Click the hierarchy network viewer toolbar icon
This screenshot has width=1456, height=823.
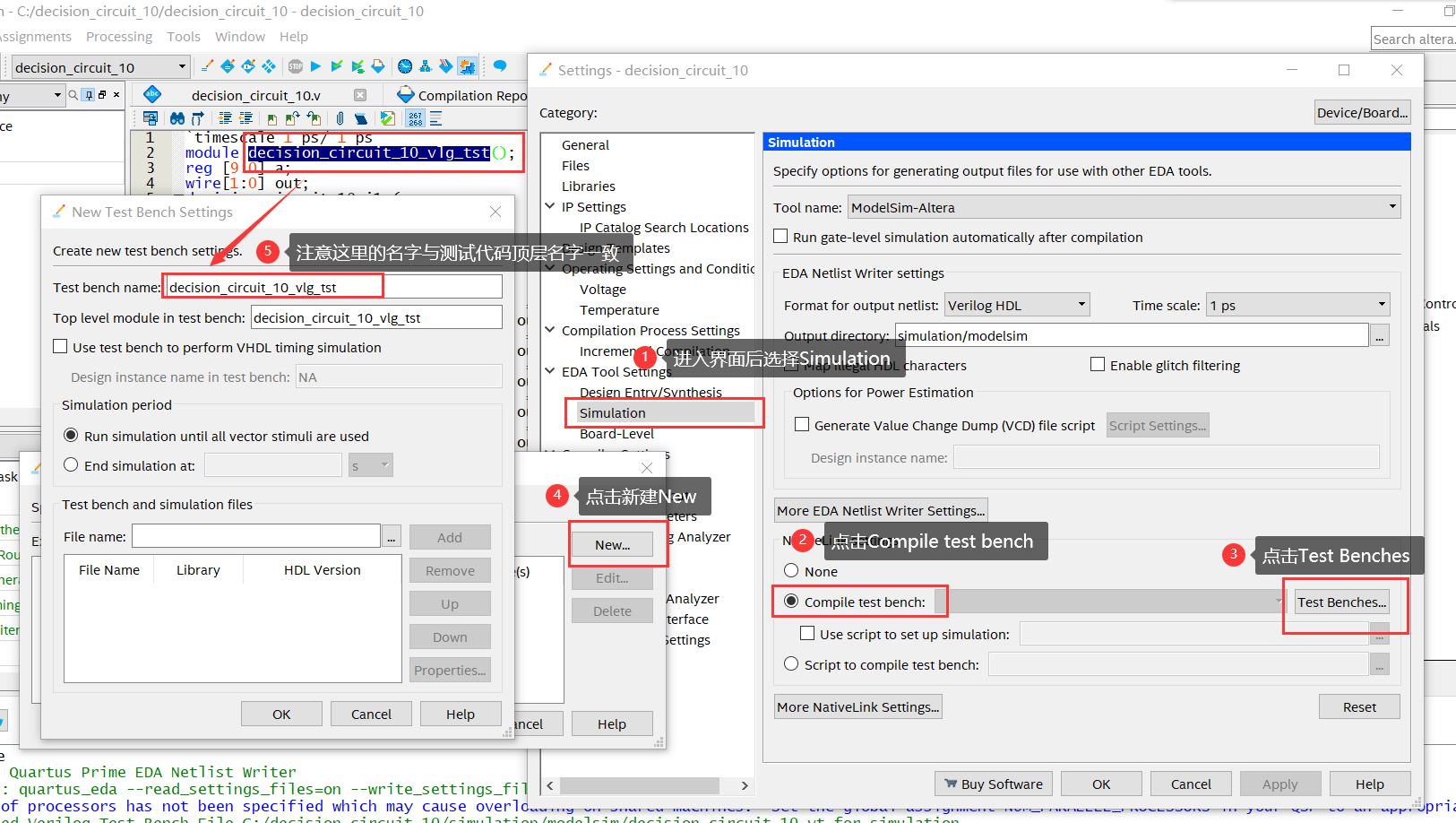426,66
